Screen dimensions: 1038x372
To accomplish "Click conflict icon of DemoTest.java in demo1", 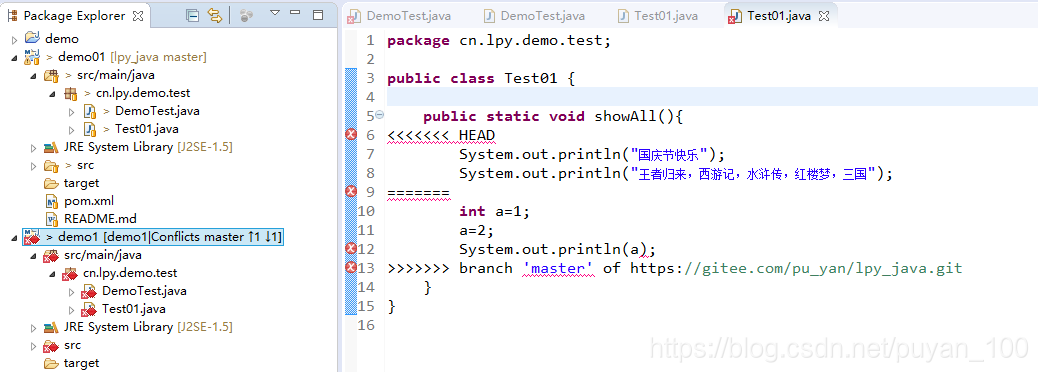I will pyautogui.click(x=89, y=291).
